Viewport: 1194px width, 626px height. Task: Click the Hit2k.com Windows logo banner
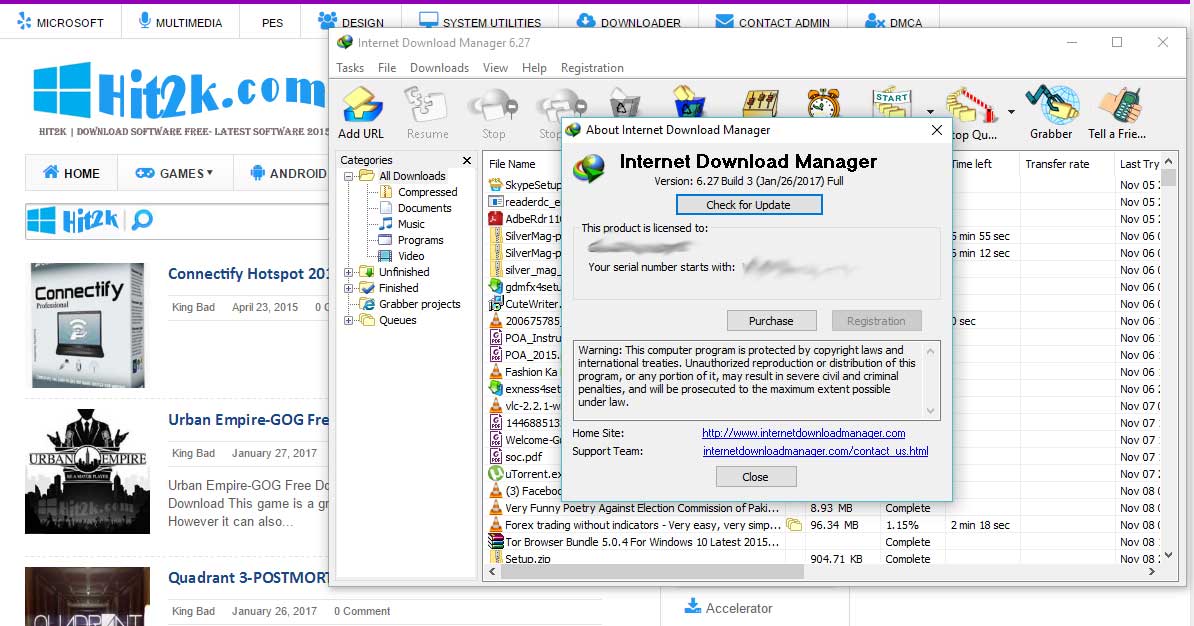[x=180, y=91]
